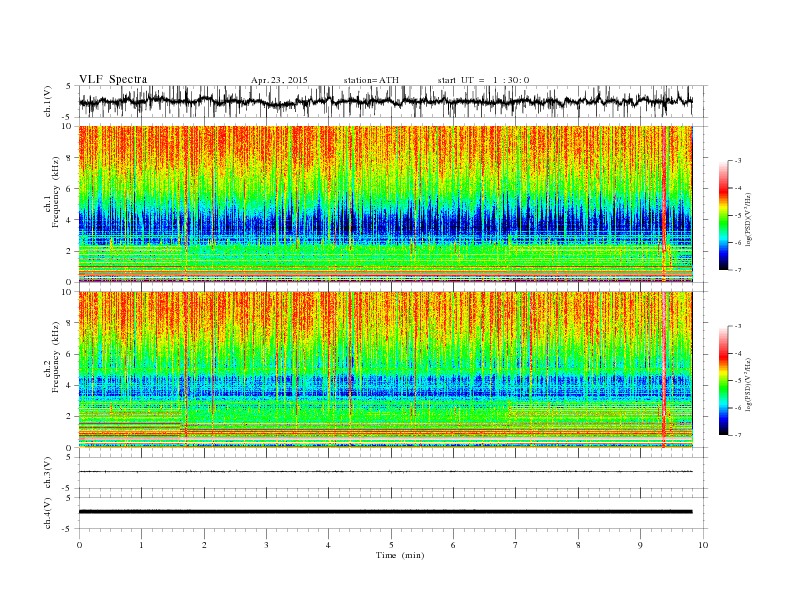Click the "5" volt tick of ch.1(V) panel
This screenshot has width=792, height=612.
coord(69,86)
